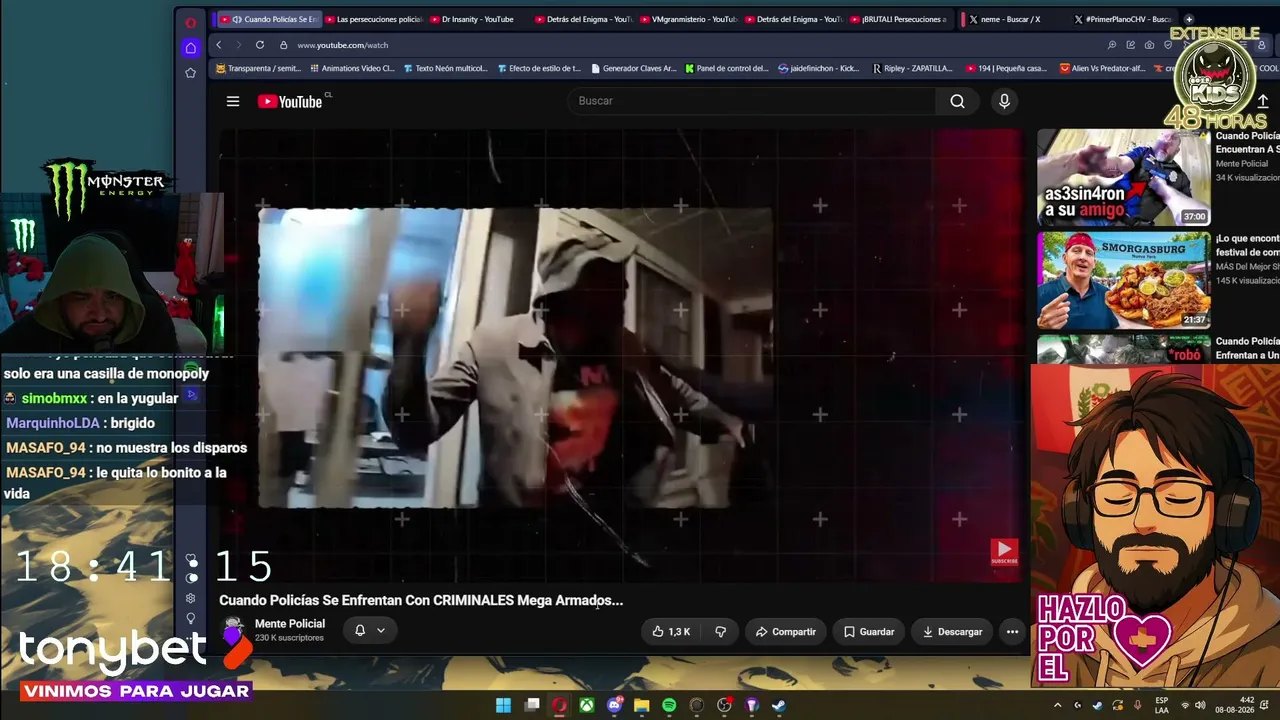1280x720 pixels.
Task: Switch to the Cuando Policías Se Enfrentan tab
Action: (270, 19)
